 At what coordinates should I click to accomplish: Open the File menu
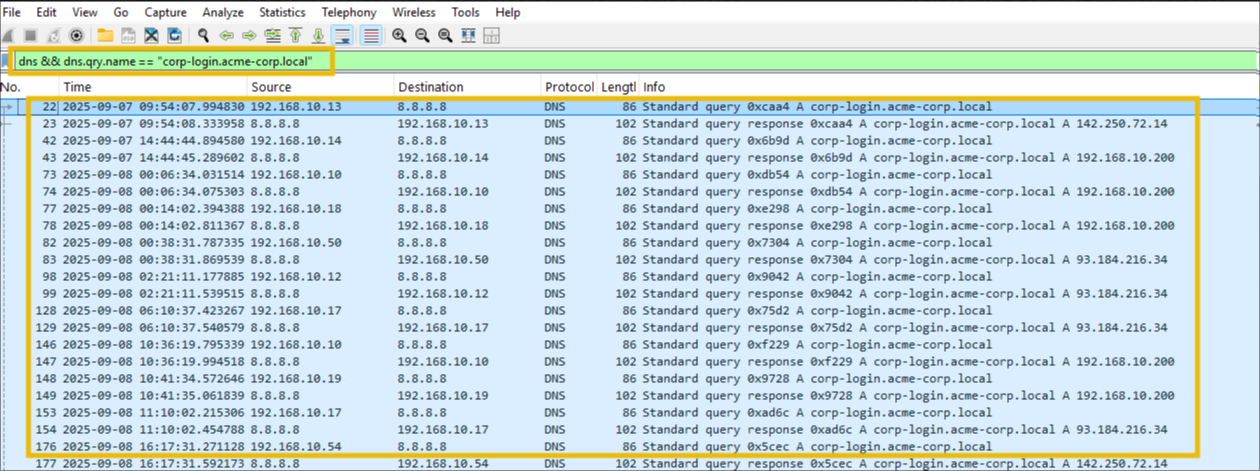click(x=12, y=12)
